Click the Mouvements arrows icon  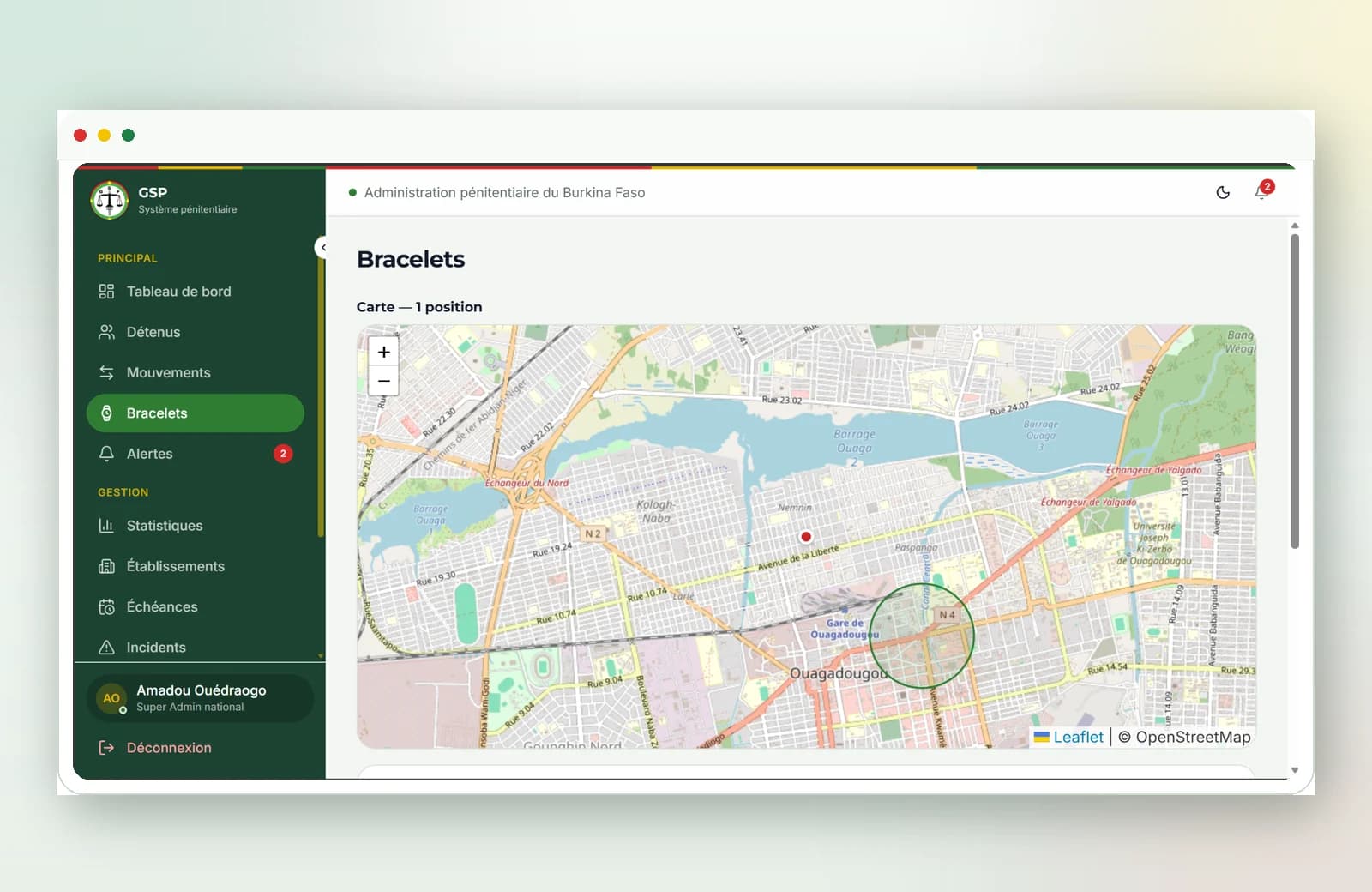(106, 372)
